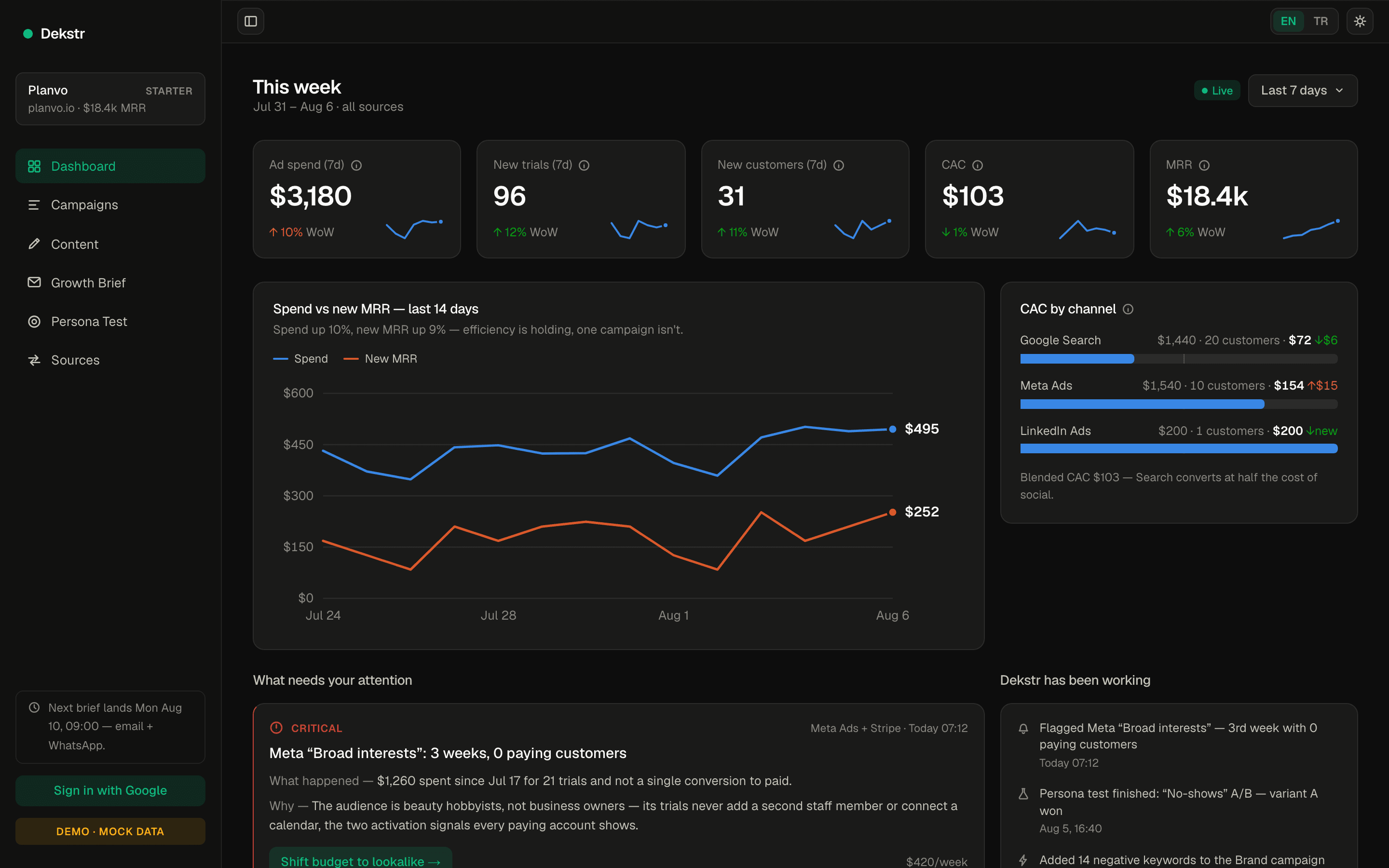This screenshot has width=1389, height=868.
Task: Open the Content section
Action: coord(110,244)
